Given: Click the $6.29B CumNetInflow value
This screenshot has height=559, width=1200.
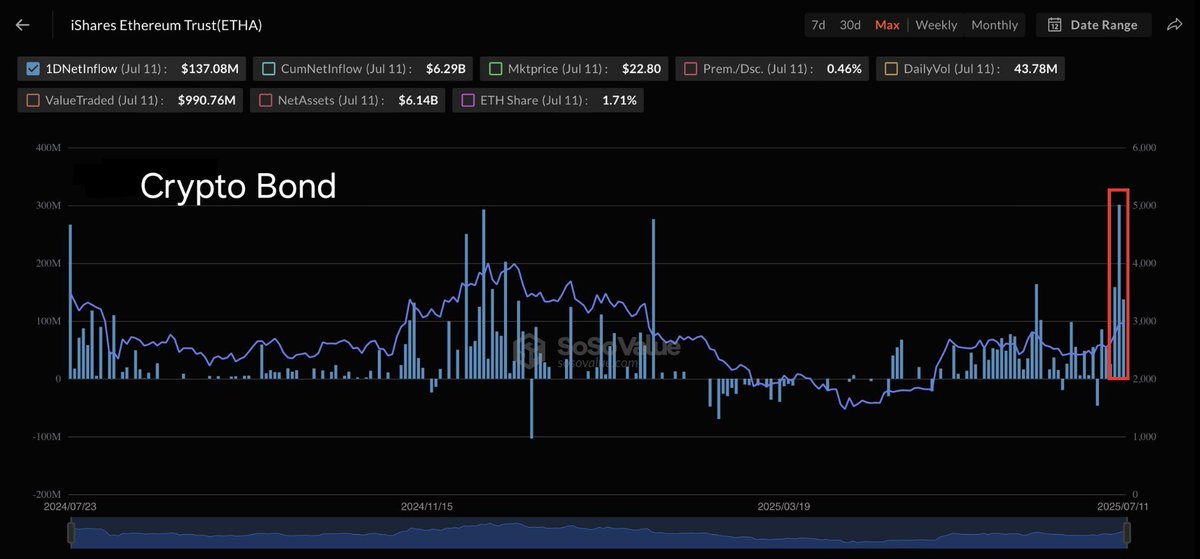Looking at the screenshot, I should (445, 69).
